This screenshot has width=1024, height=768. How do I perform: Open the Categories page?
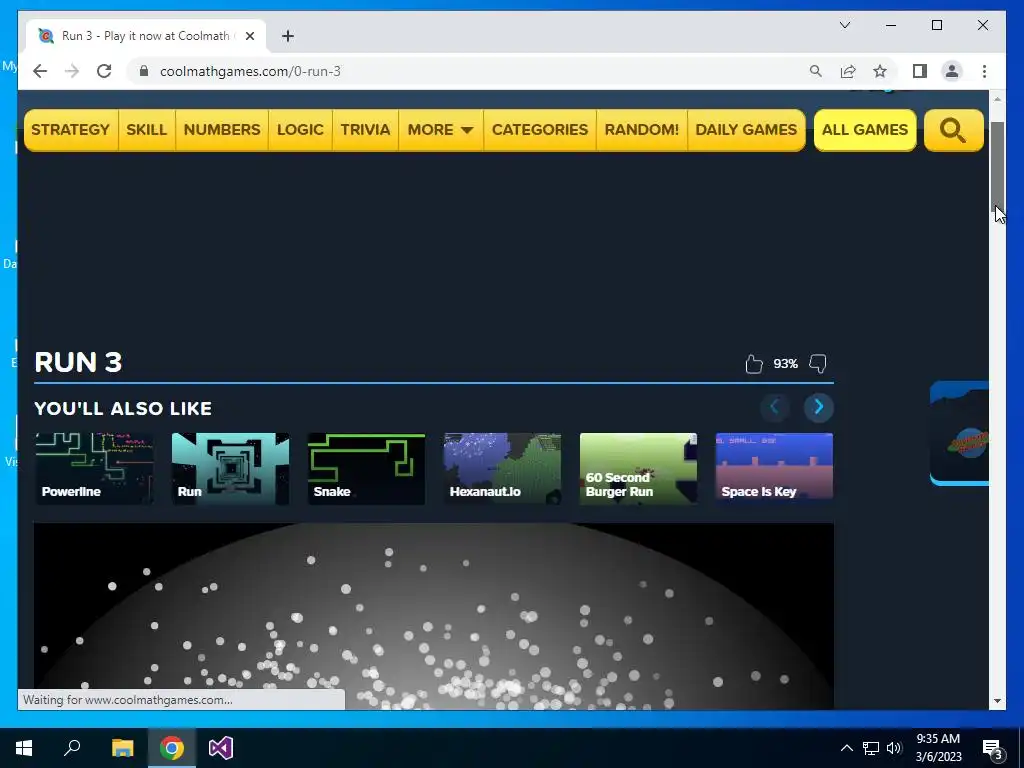coord(540,130)
